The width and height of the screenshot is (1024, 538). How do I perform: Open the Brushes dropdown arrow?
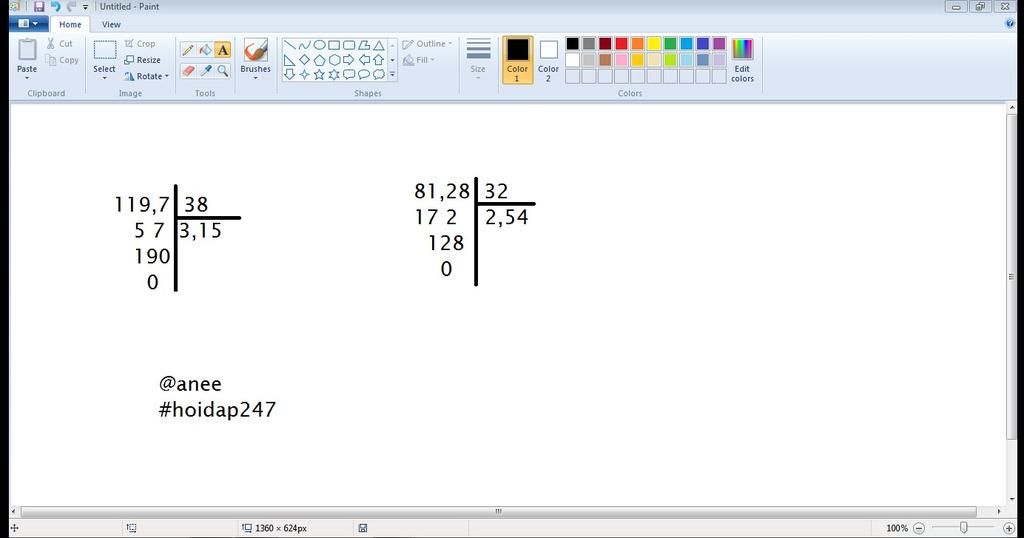[x=255, y=78]
